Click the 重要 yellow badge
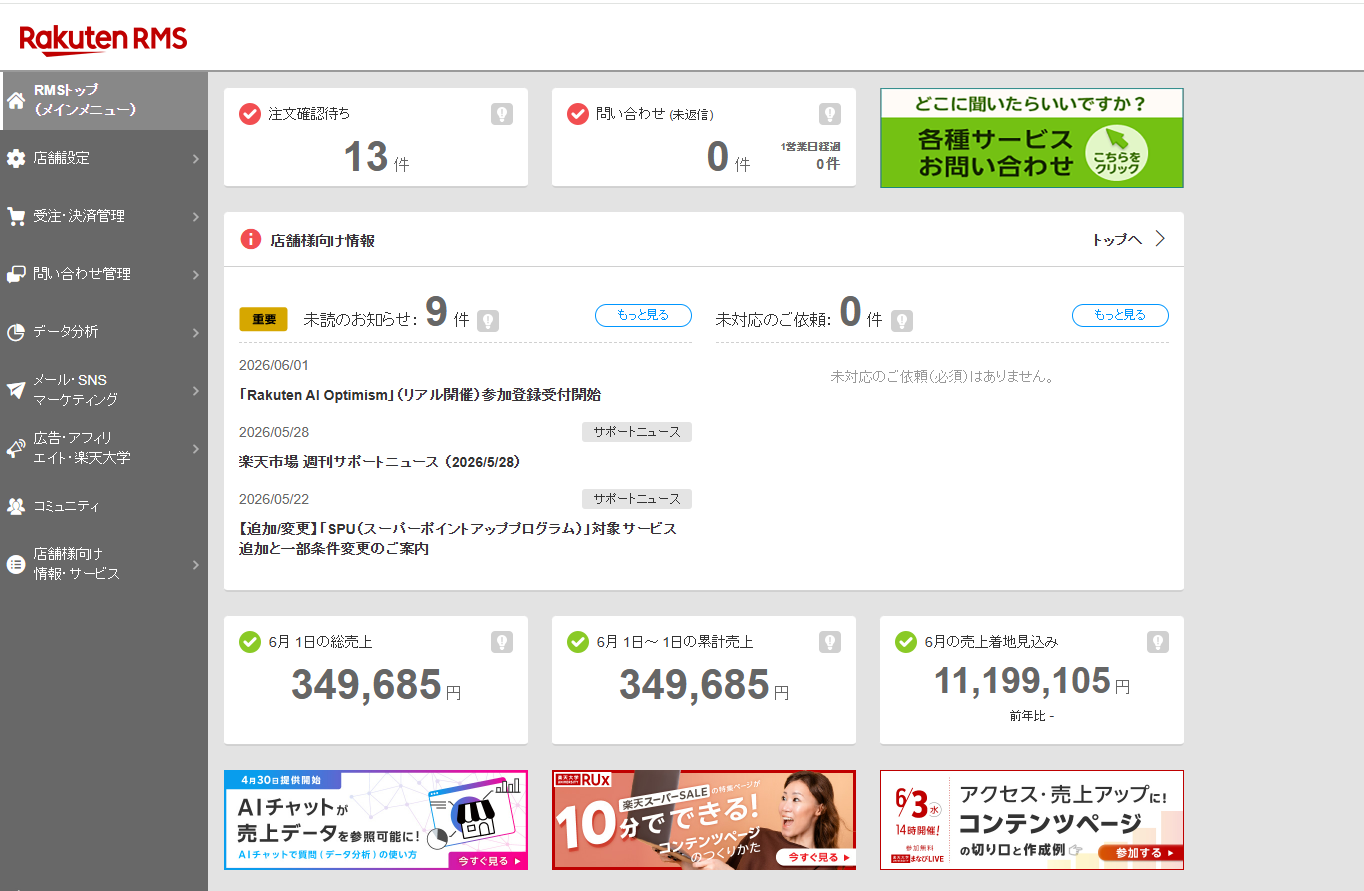 click(263, 319)
